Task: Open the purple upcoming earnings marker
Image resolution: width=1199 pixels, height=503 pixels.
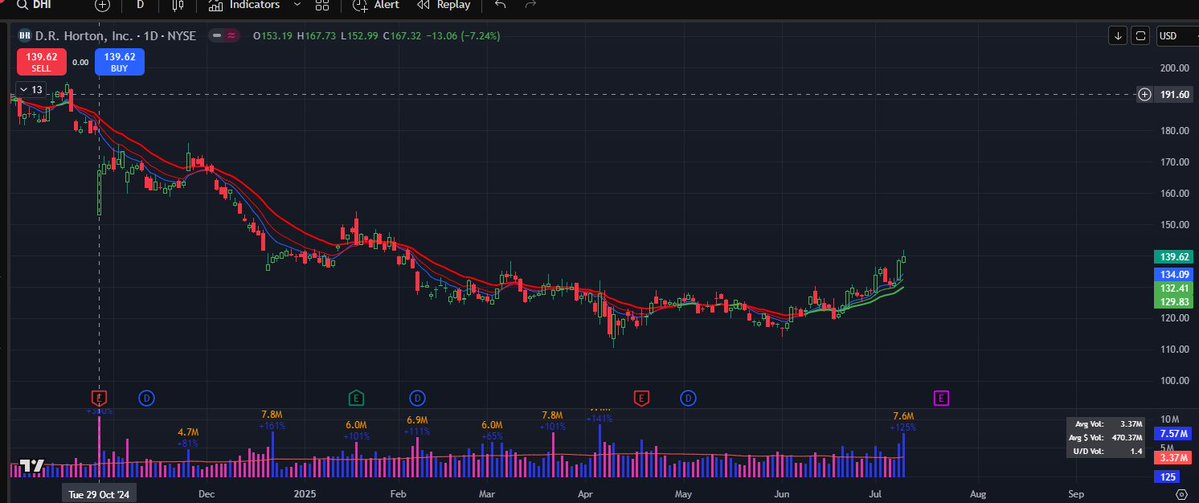Action: 941,398
